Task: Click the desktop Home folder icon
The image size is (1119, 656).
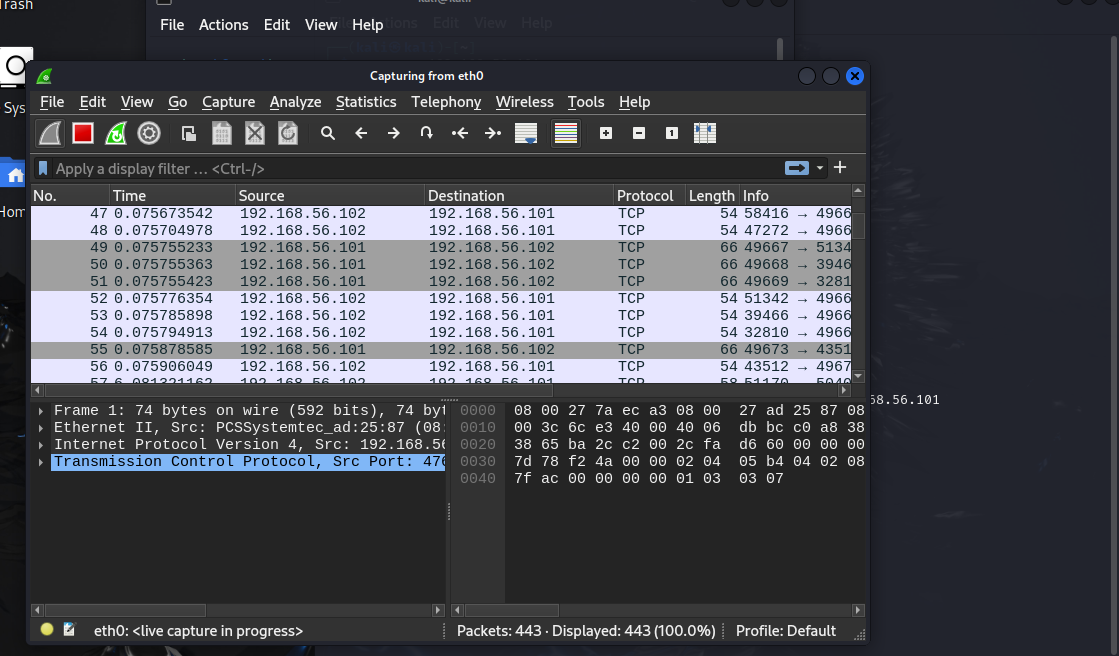Action: point(14,175)
